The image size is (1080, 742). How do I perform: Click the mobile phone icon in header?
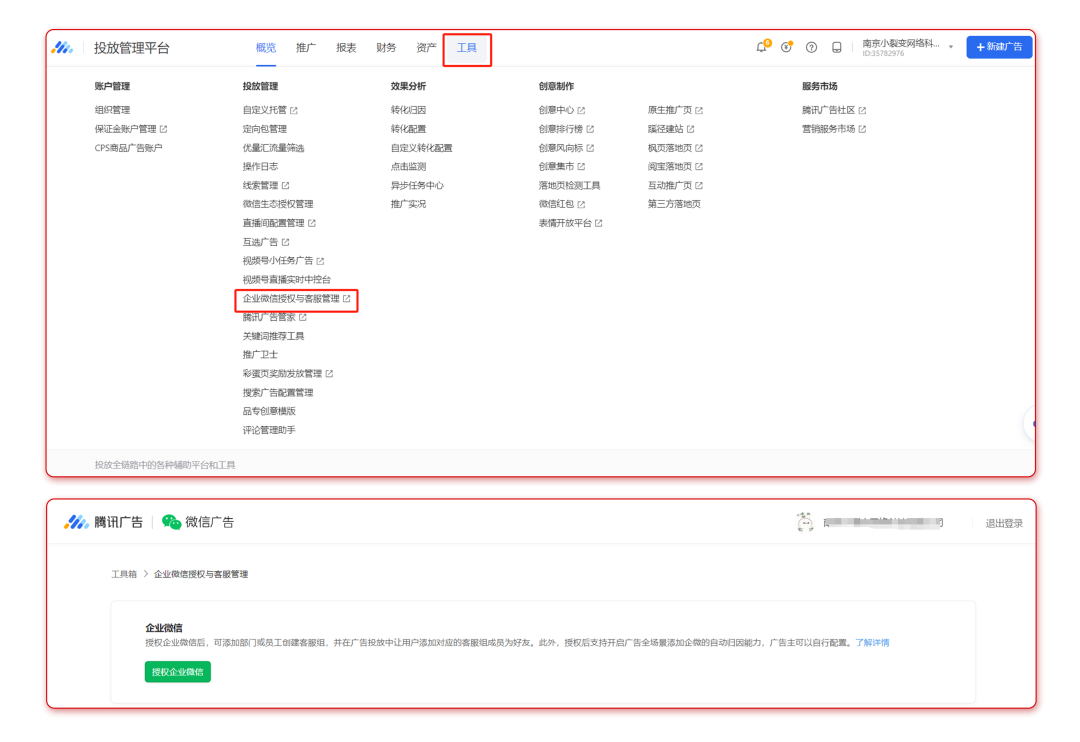pos(837,48)
